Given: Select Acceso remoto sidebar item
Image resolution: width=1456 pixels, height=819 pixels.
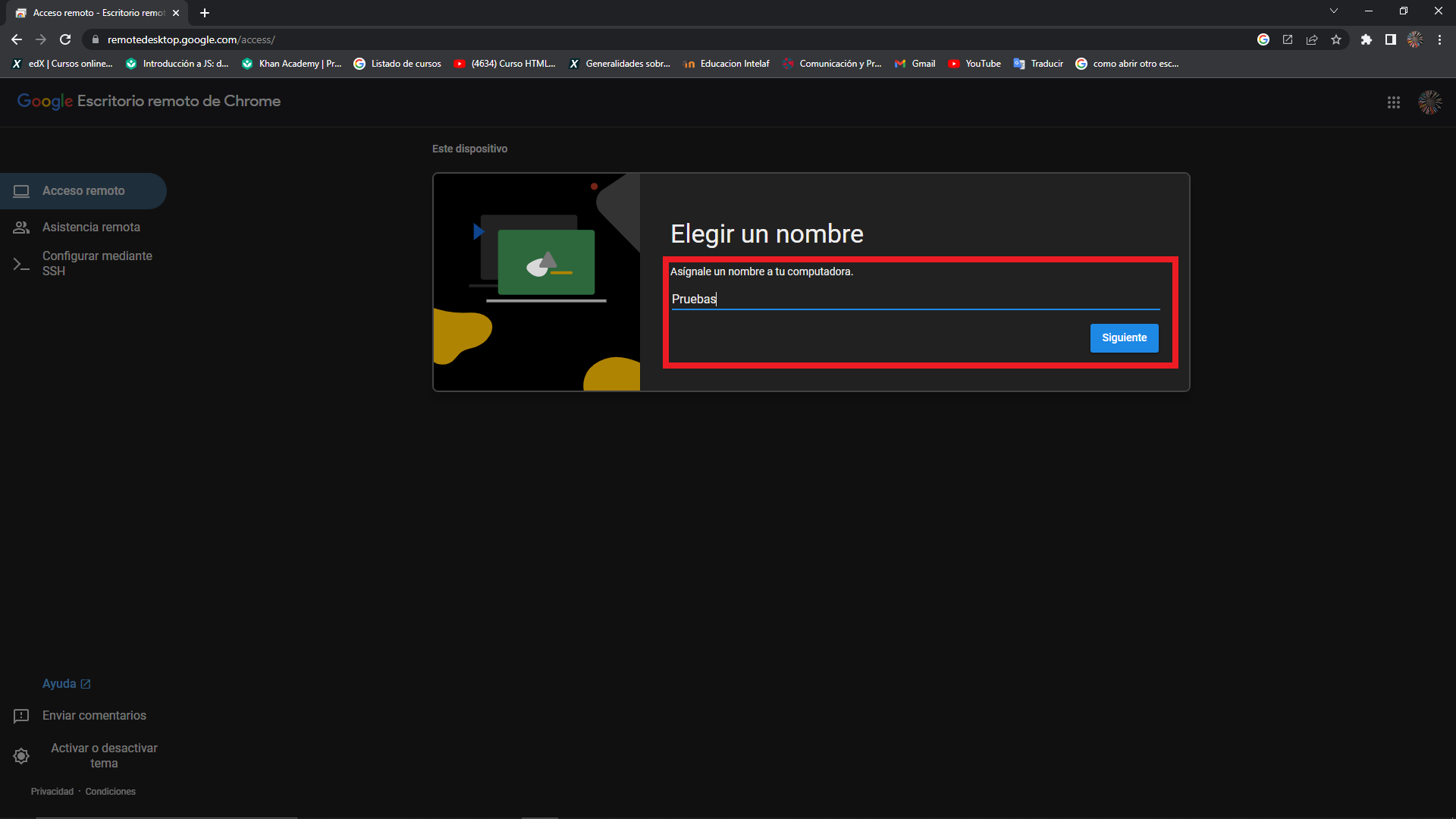Looking at the screenshot, I should [x=83, y=191].
